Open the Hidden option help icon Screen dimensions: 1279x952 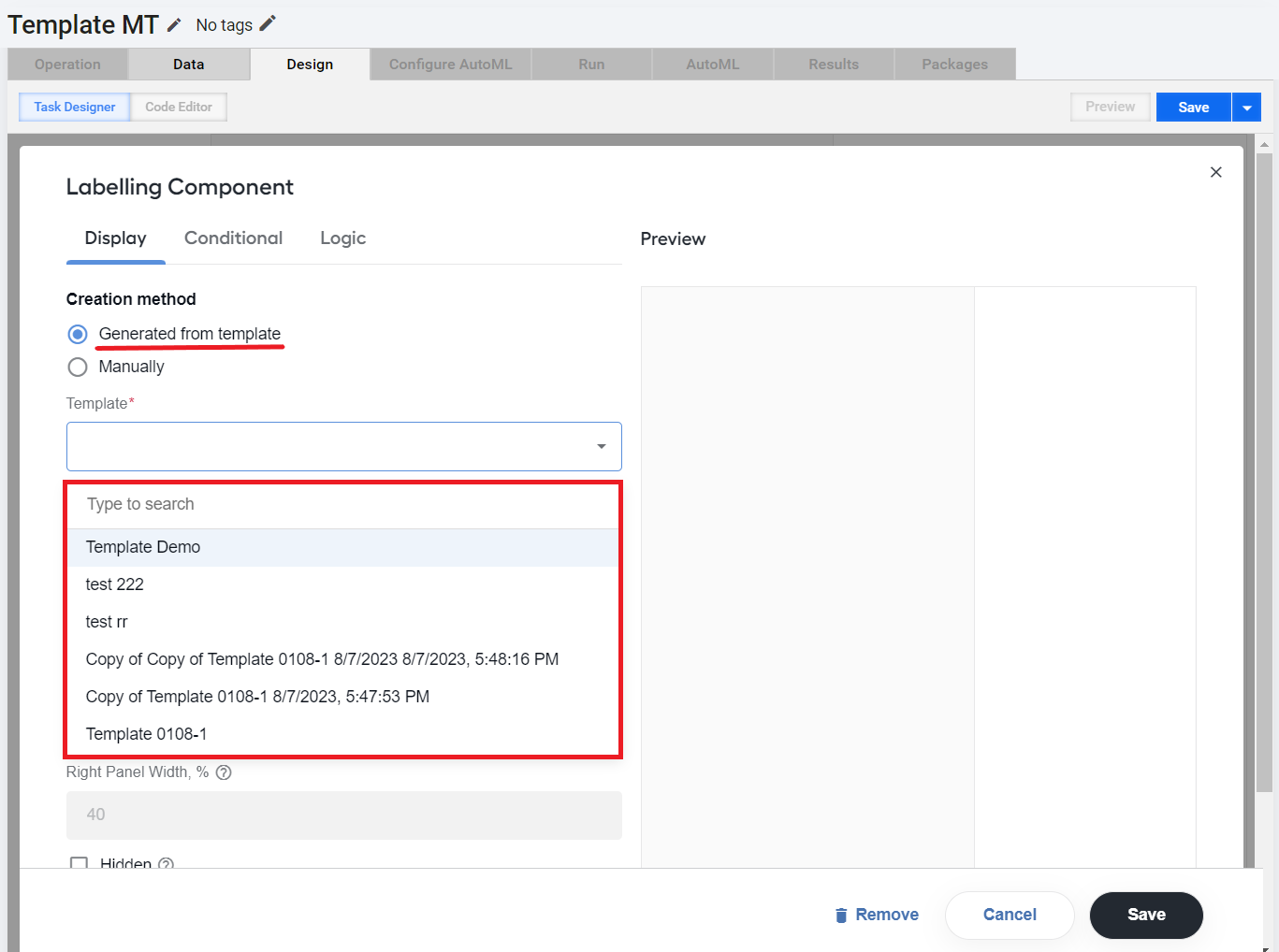coord(166,863)
